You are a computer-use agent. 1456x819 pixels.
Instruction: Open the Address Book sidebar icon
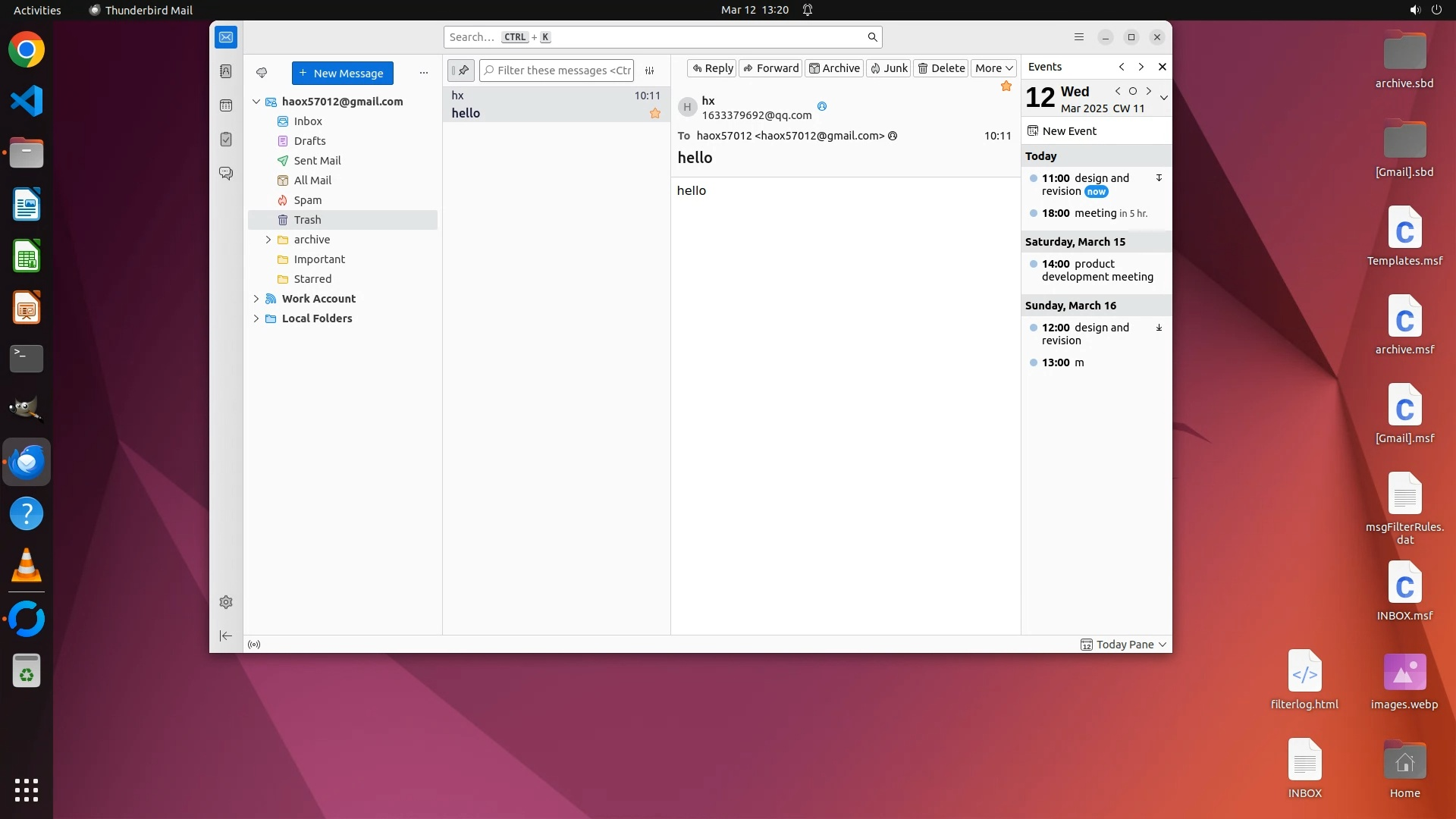tap(226, 71)
